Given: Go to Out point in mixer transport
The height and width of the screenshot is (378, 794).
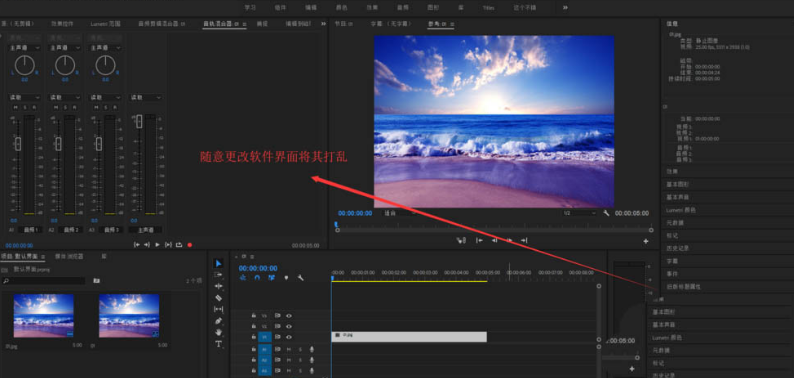Looking at the screenshot, I should (146, 245).
